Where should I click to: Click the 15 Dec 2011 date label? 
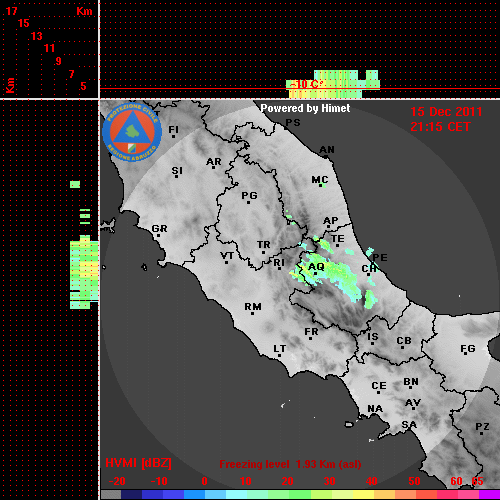tap(446, 112)
